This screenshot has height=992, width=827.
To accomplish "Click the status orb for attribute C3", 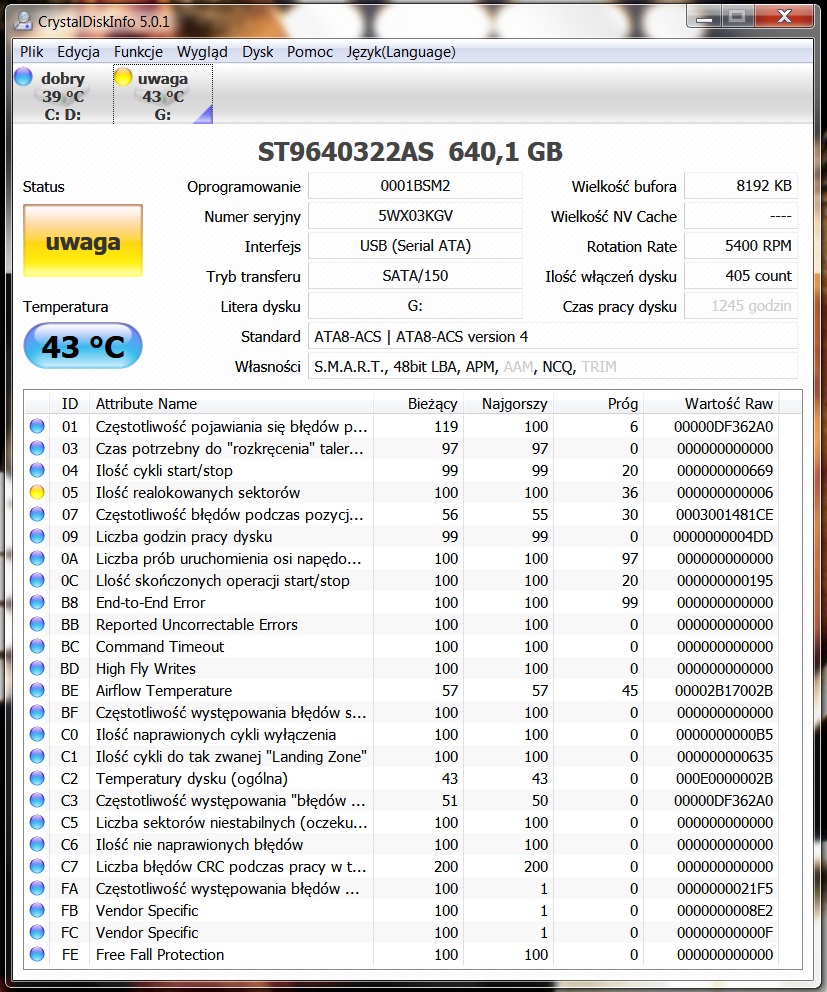I will tap(37, 800).
